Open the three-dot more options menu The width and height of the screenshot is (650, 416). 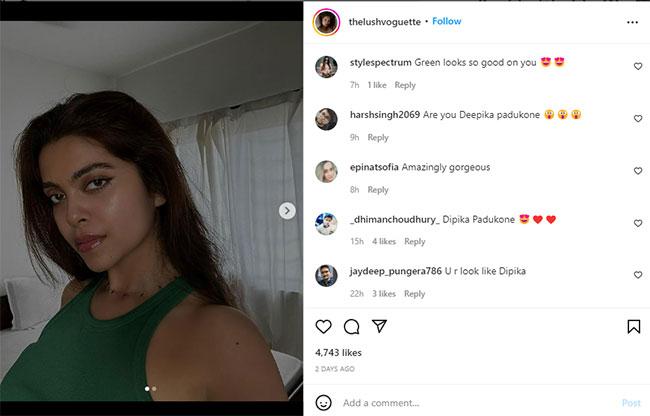tap(632, 21)
